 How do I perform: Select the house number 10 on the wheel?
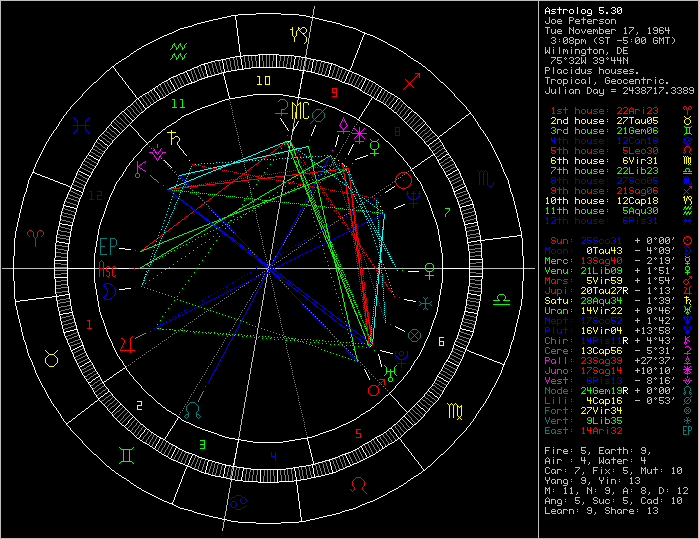tap(263, 81)
